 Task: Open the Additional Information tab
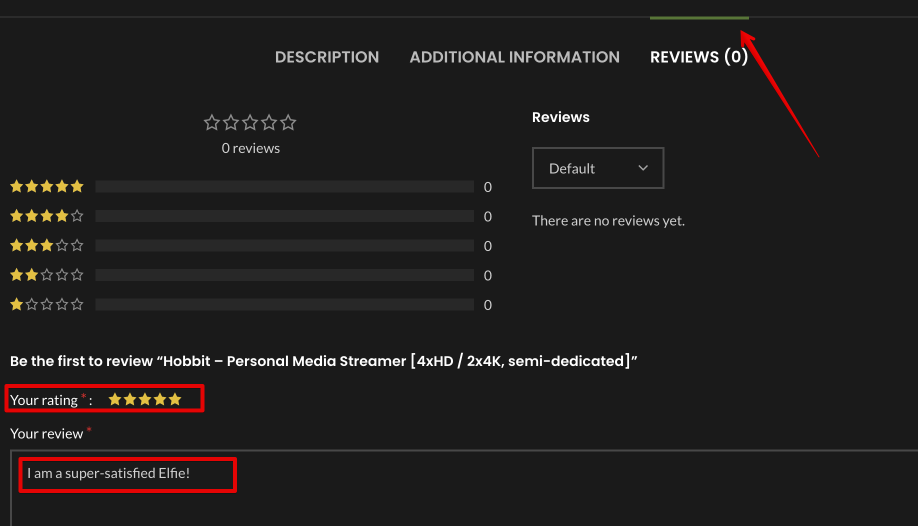(x=514, y=57)
